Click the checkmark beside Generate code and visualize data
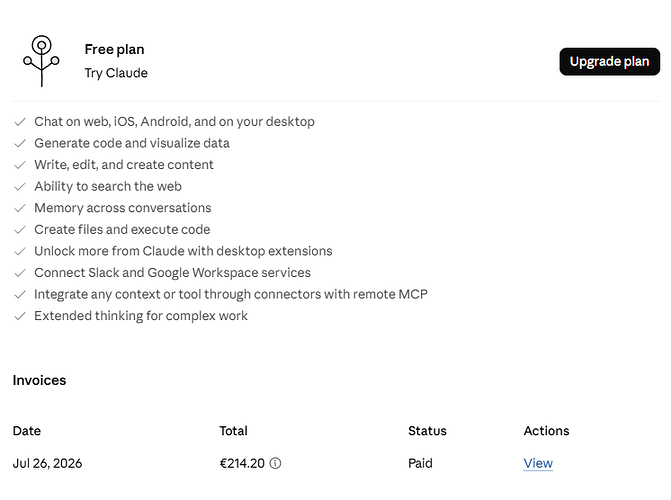 click(x=20, y=143)
